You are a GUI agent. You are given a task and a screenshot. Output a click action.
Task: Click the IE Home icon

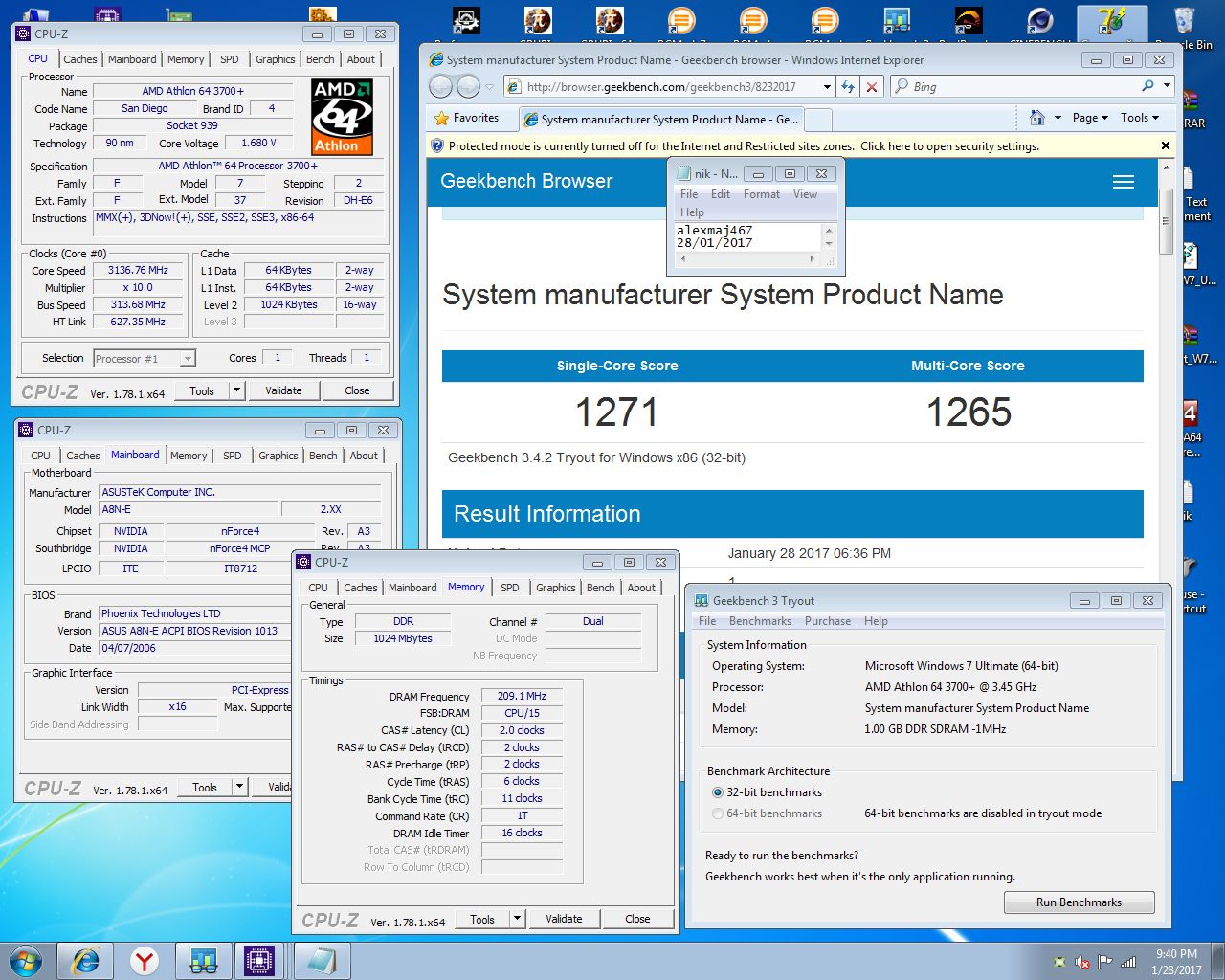coord(1037,118)
